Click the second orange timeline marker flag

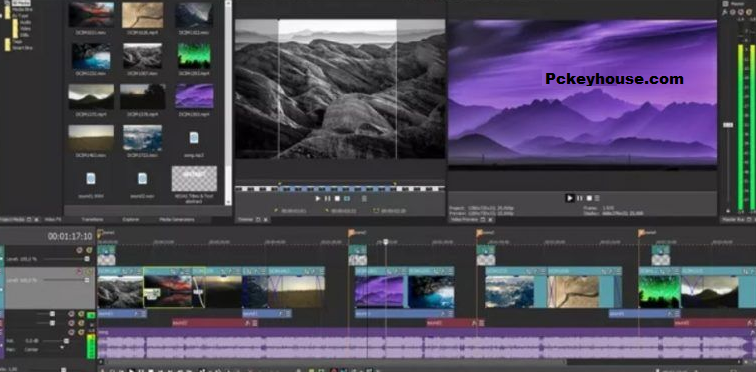coord(352,233)
